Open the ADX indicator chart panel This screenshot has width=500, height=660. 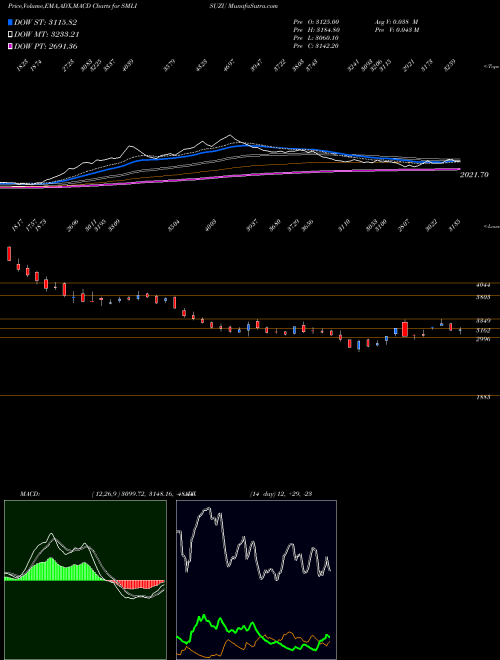click(x=256, y=580)
